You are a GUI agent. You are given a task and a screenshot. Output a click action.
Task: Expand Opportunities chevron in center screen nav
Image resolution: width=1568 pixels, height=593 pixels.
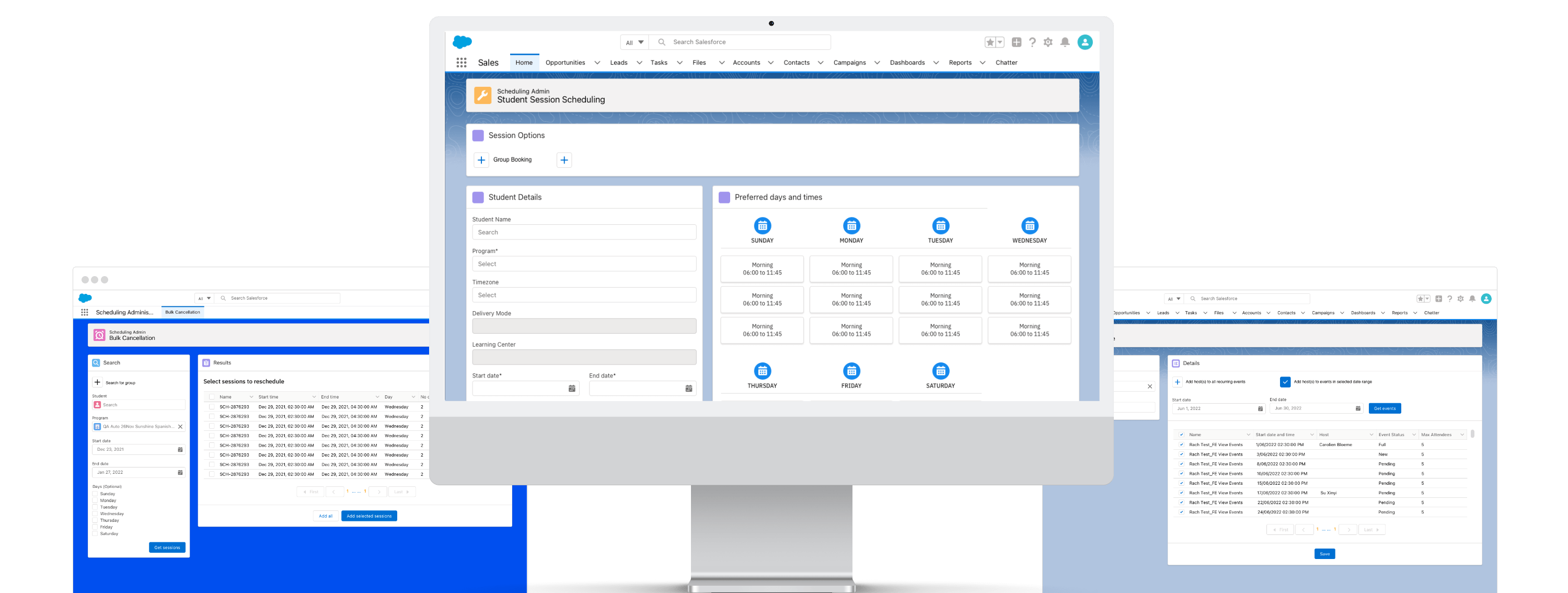tap(597, 63)
